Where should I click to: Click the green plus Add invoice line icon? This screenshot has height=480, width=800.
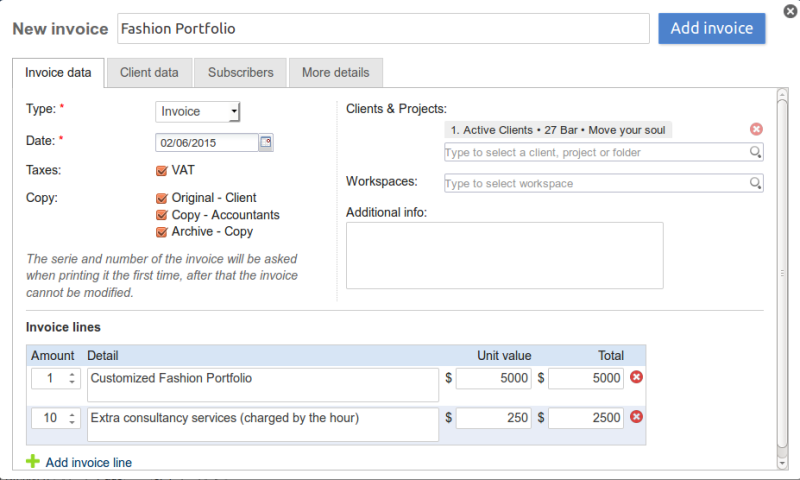point(32,462)
